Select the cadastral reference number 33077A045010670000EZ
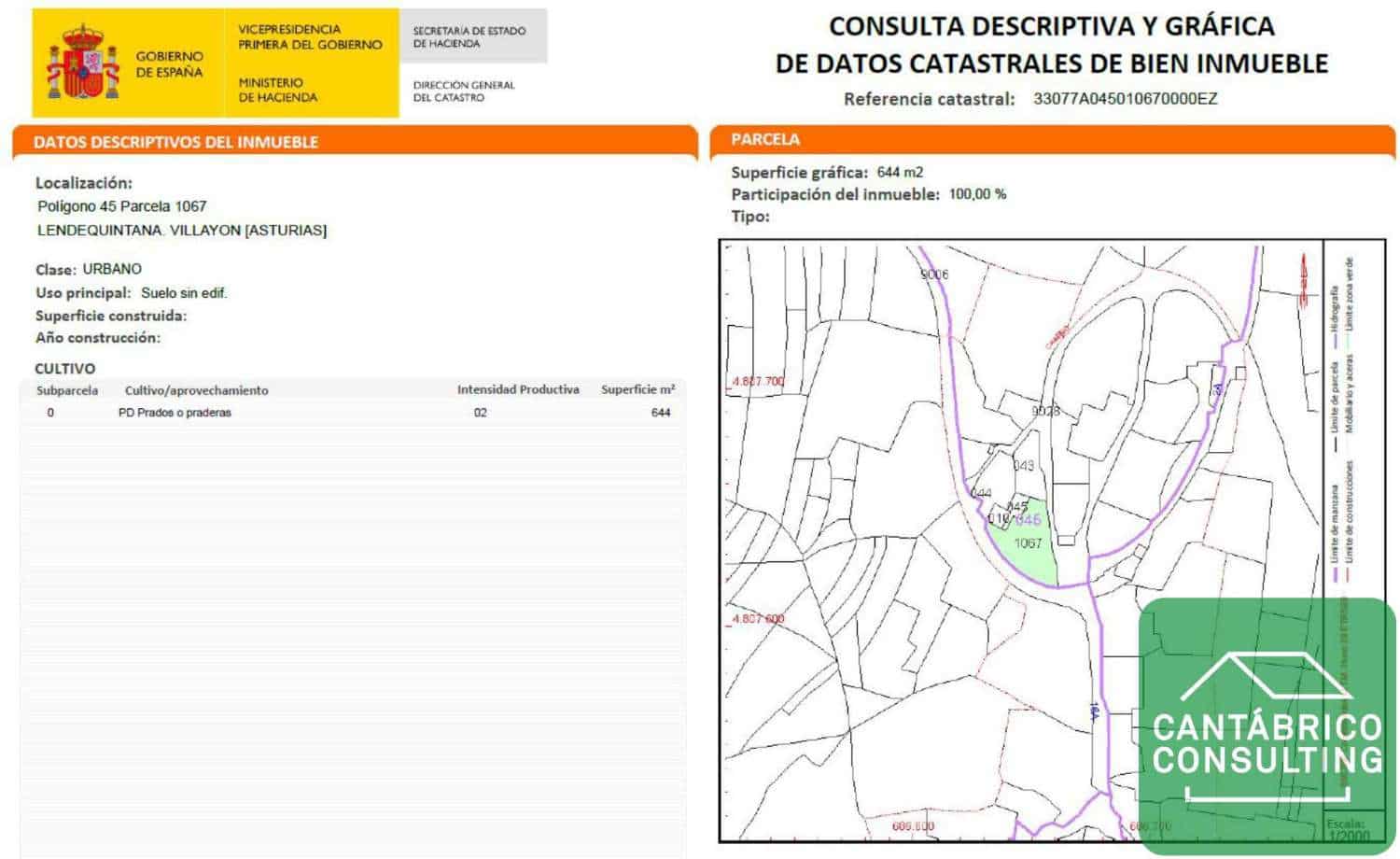This screenshot has height=859, width=1400. pyautogui.click(x=1125, y=99)
